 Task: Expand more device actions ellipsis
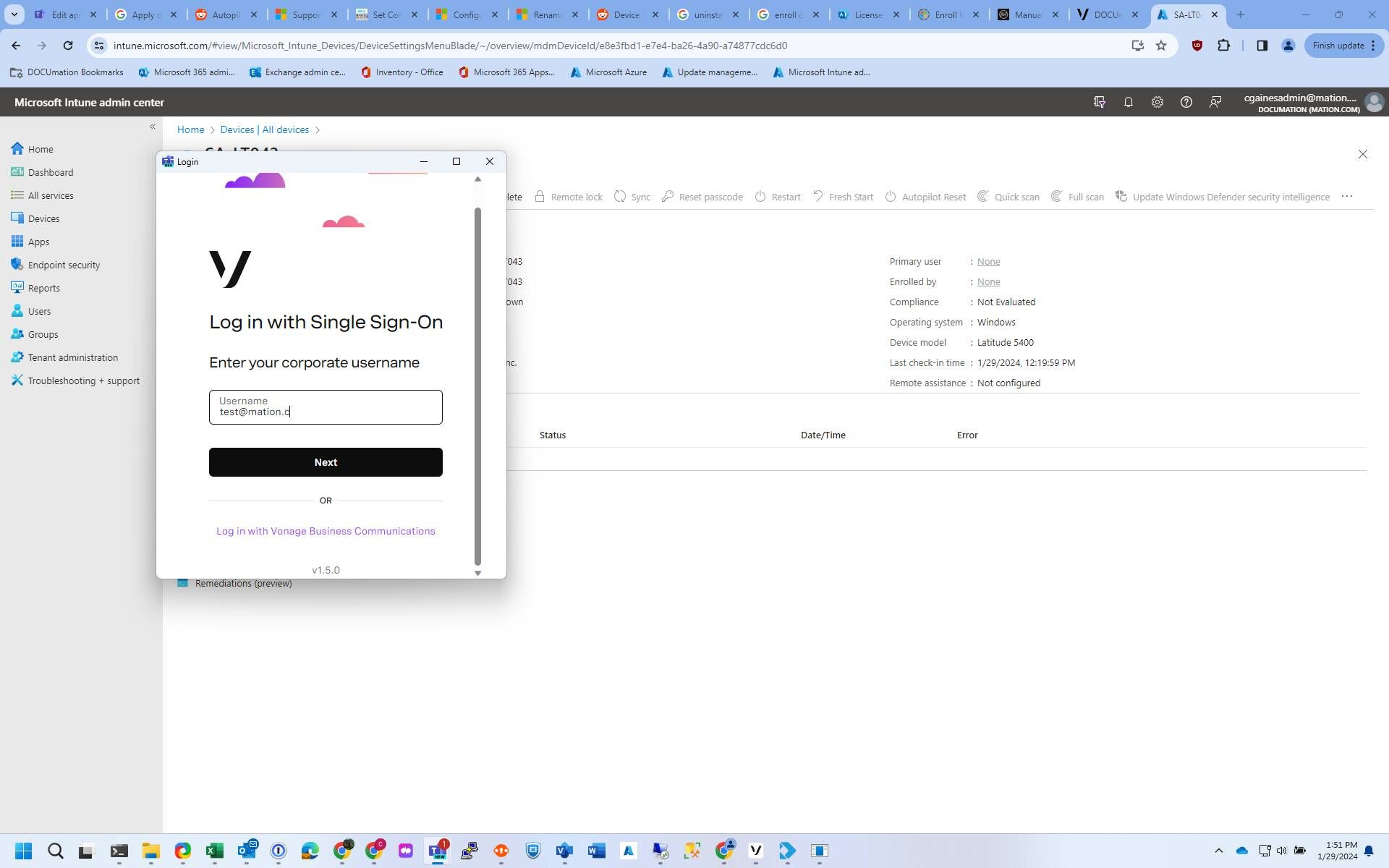pyautogui.click(x=1346, y=197)
